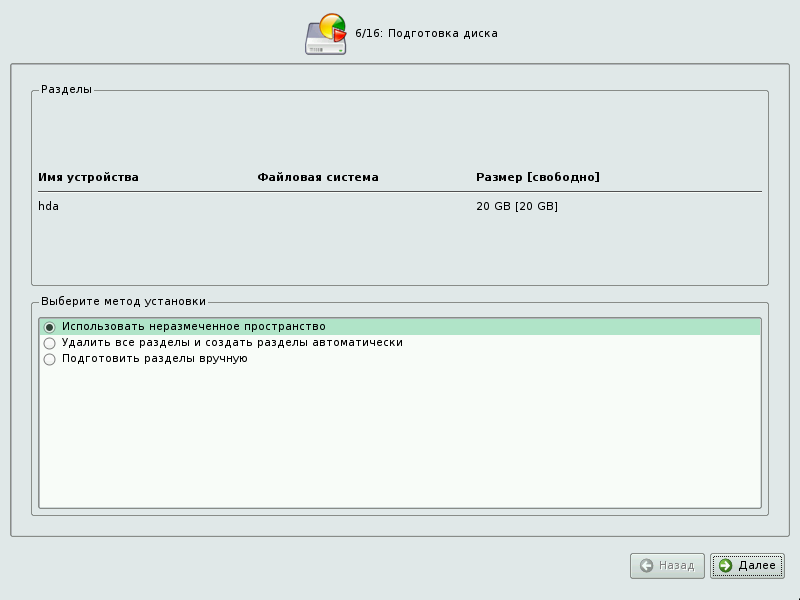Click the Выберите метод установки group label

[x=123, y=301]
